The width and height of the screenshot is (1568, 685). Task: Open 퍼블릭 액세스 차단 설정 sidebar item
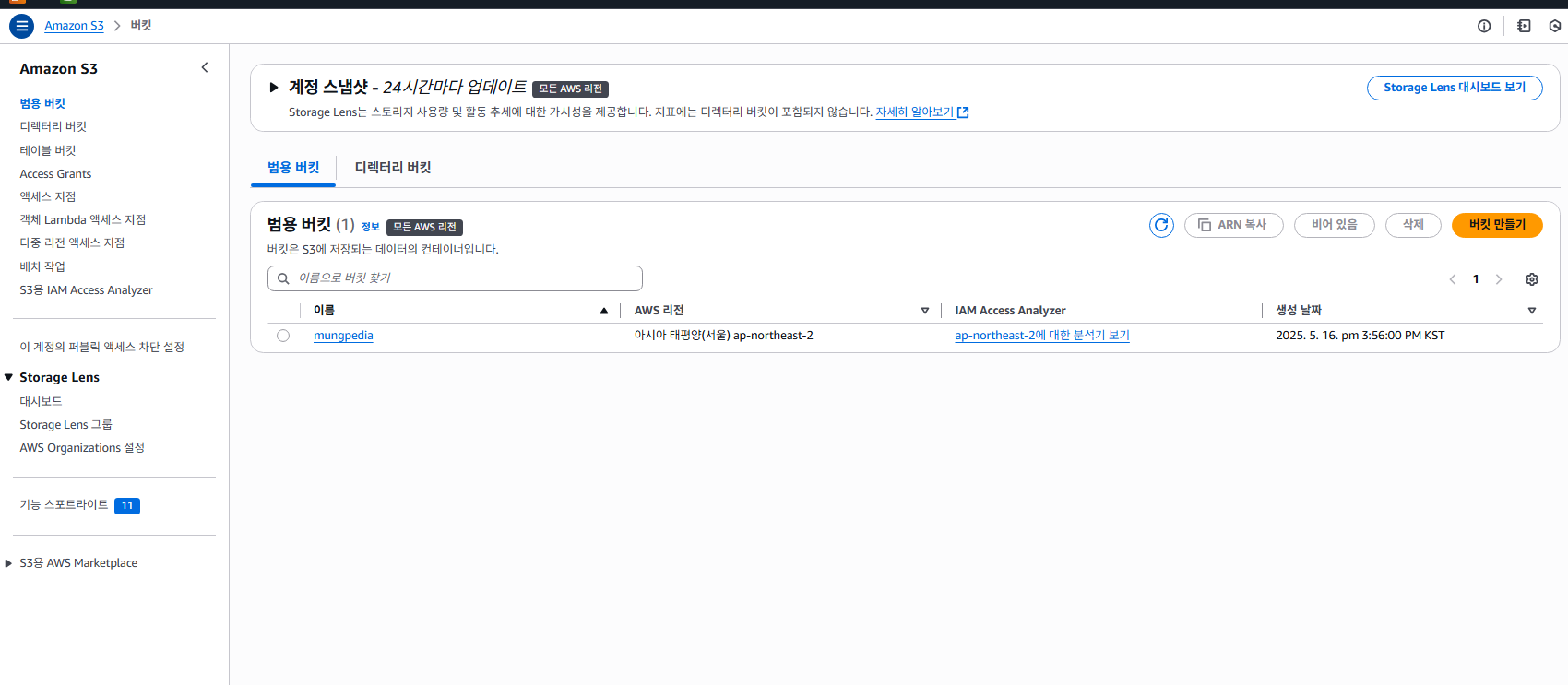tap(102, 347)
